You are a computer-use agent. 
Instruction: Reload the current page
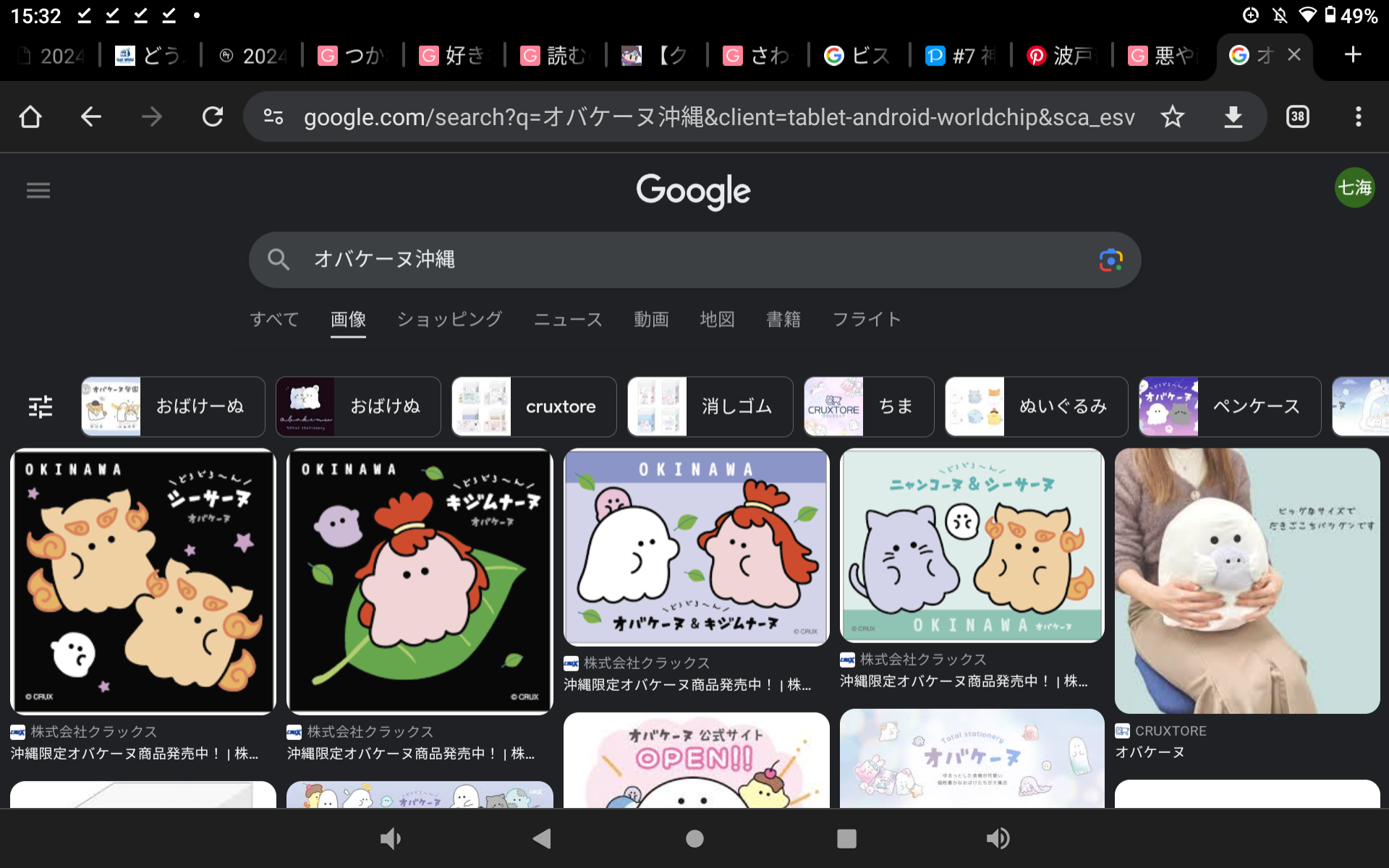tap(213, 116)
